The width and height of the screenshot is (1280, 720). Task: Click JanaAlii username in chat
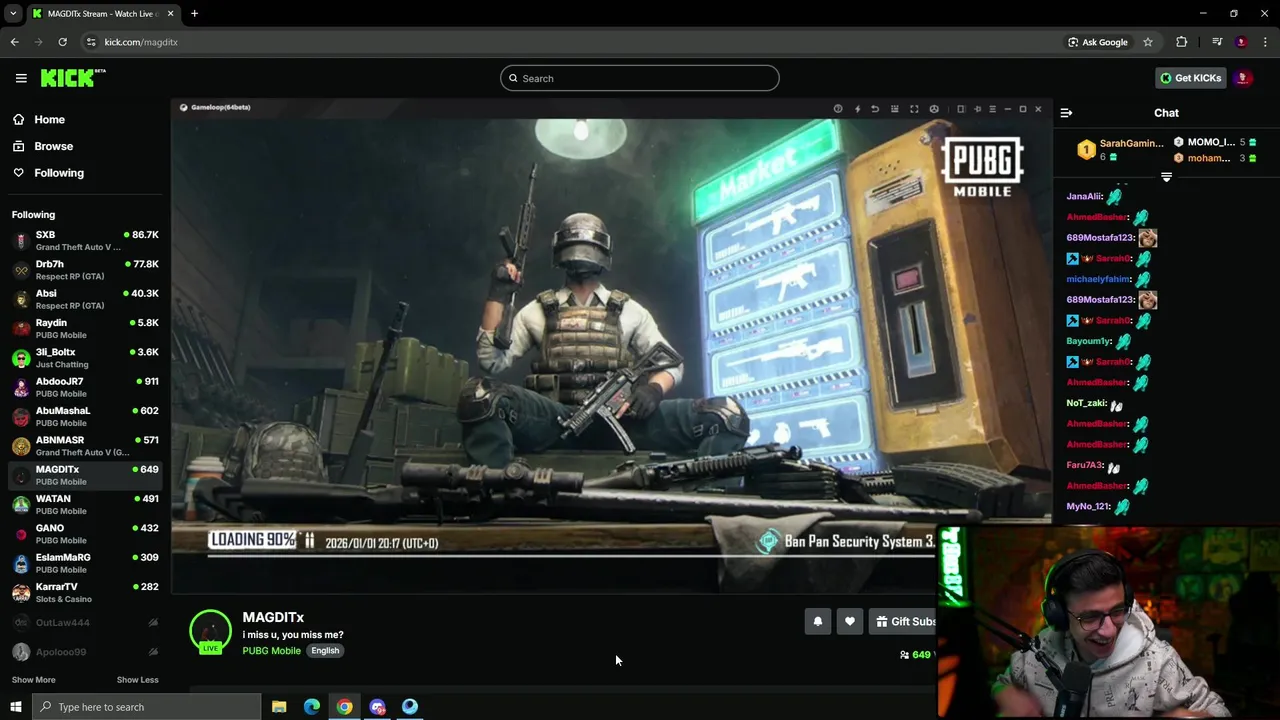pos(1084,196)
